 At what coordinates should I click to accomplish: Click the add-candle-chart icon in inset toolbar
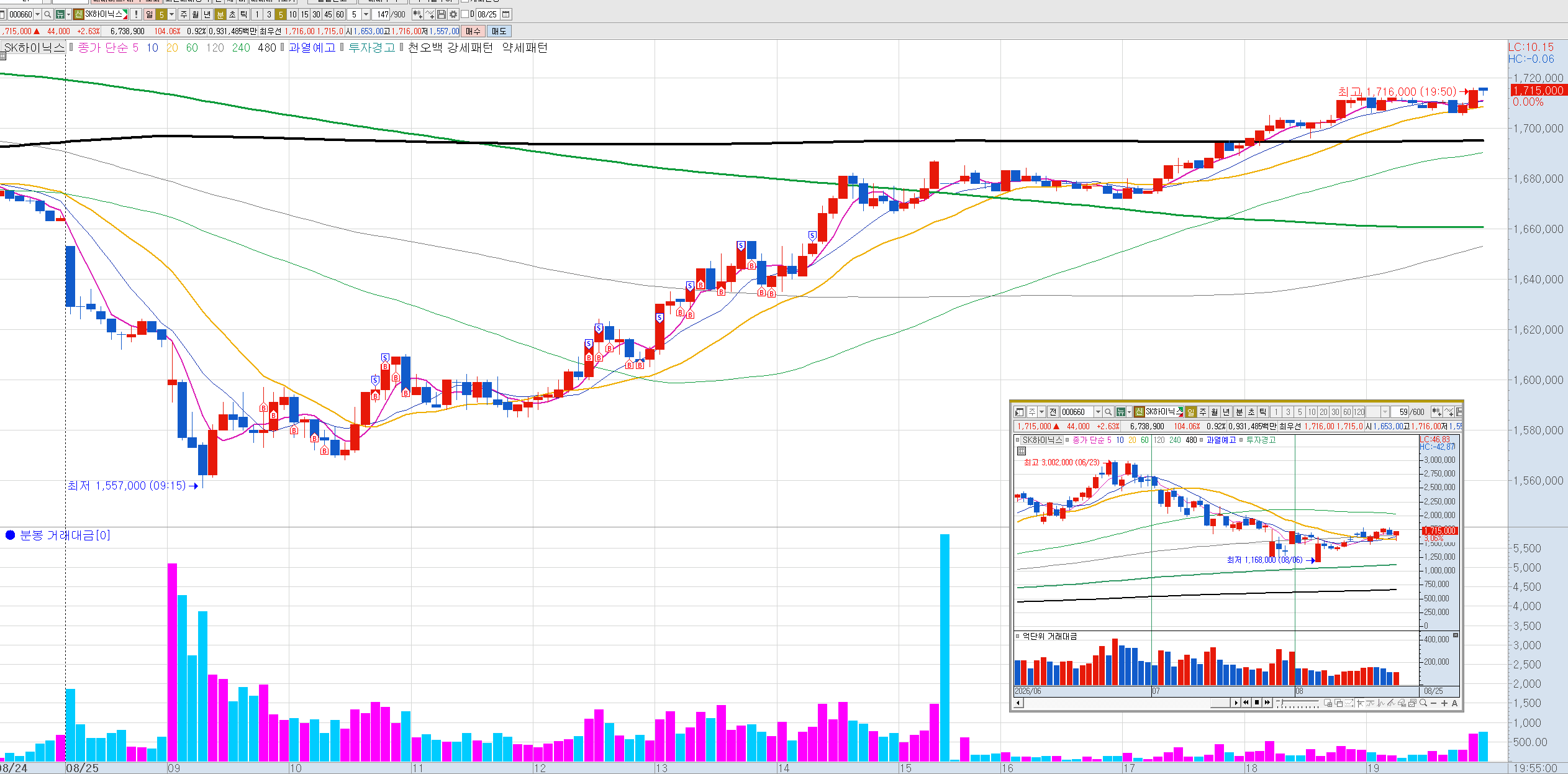[x=1437, y=412]
